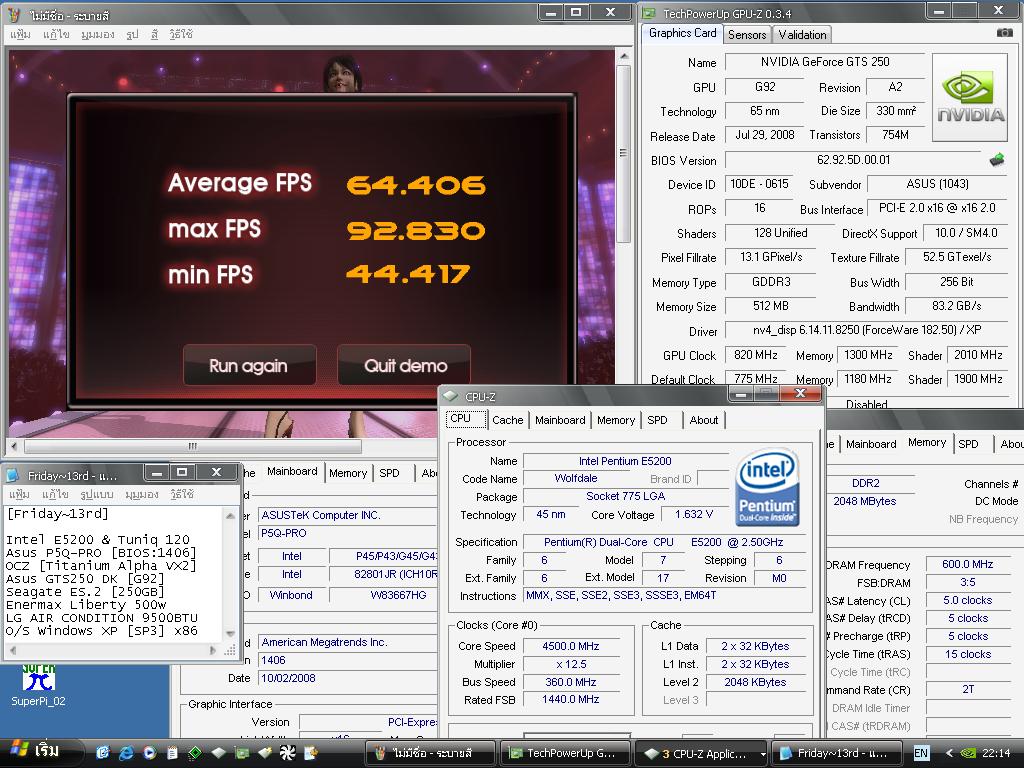Click the last quick launch paint icon
The image size is (1024, 768).
(311, 753)
